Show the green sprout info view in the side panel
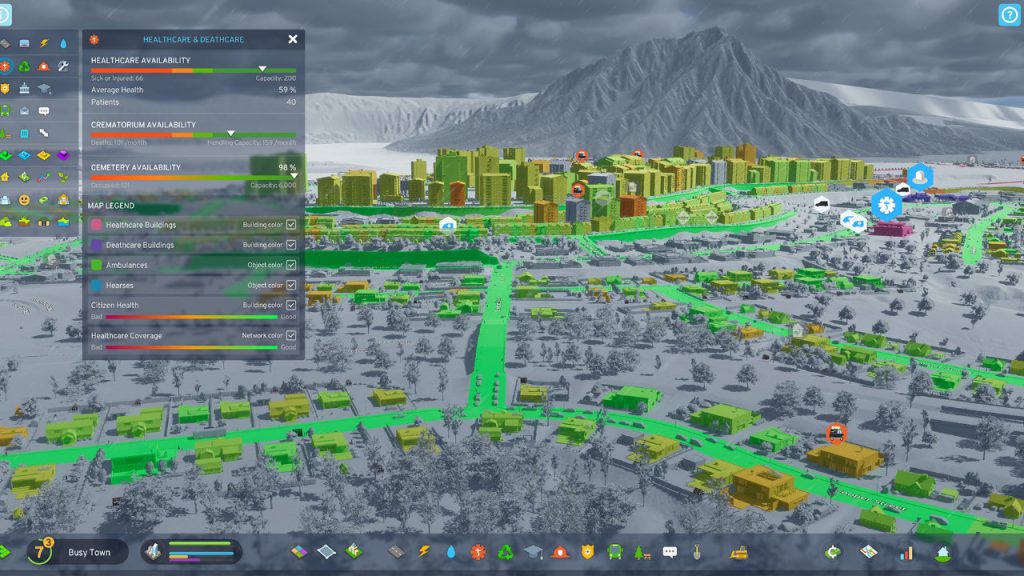This screenshot has height=576, width=1024. 63,178
